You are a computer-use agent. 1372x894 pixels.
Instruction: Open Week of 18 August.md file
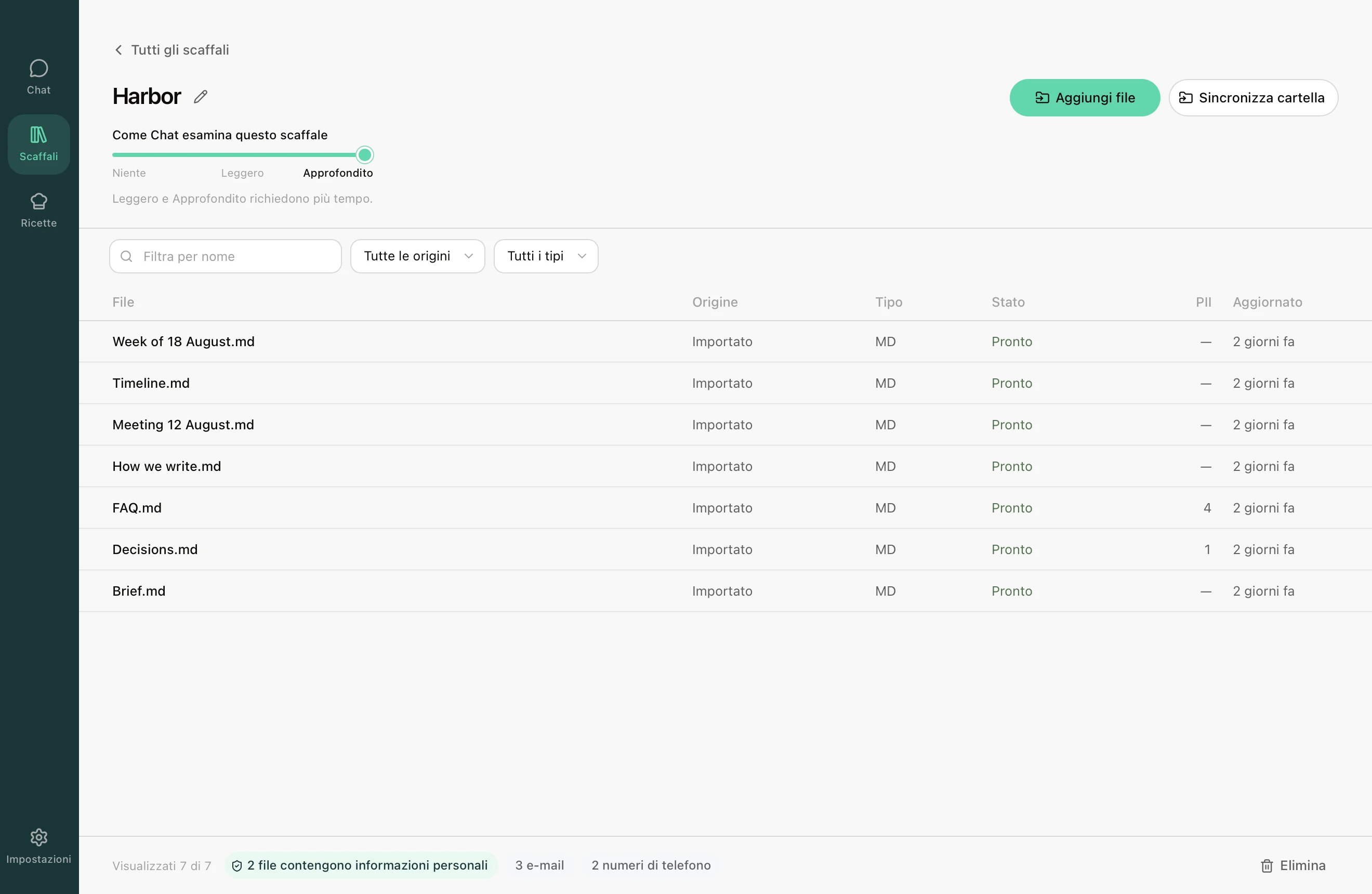tap(725, 342)
